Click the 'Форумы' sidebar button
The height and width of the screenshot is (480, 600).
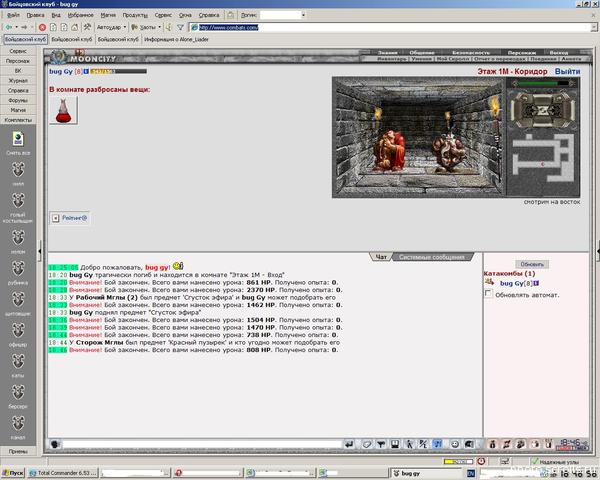(18, 100)
